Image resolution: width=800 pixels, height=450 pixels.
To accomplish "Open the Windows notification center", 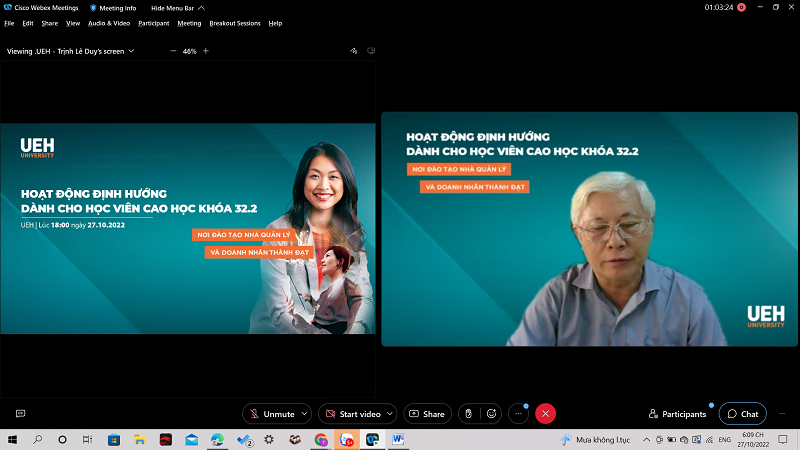I will click(783, 440).
